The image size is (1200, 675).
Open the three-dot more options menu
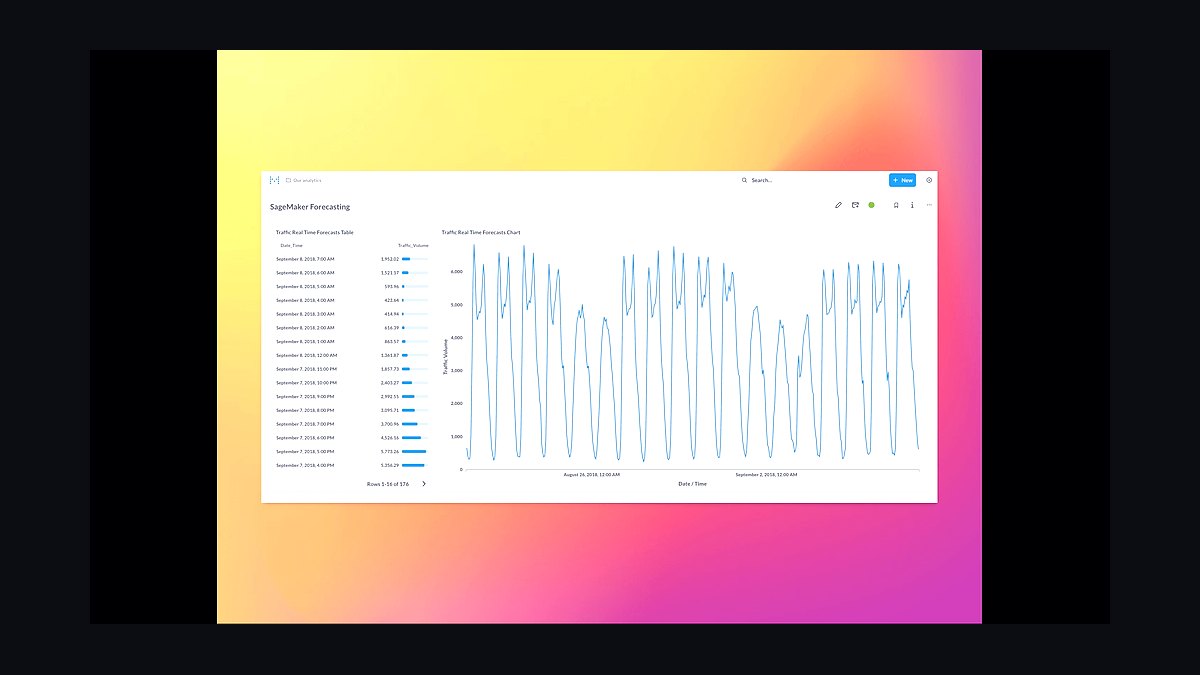coord(929,205)
